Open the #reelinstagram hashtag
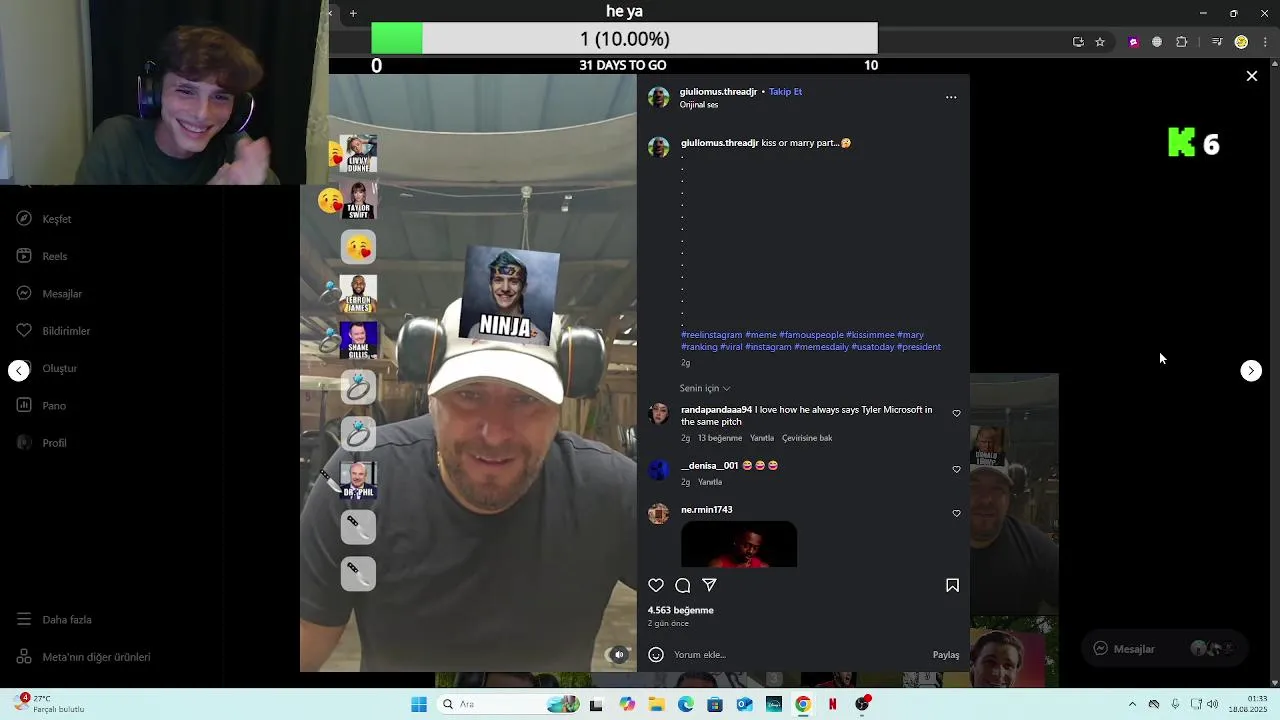Image resolution: width=1280 pixels, height=720 pixels. 712,335
